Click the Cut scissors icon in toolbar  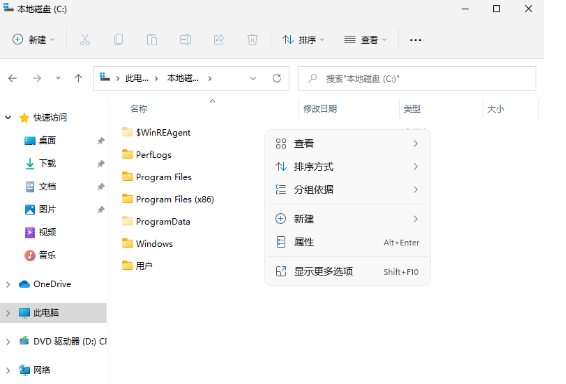coord(85,39)
